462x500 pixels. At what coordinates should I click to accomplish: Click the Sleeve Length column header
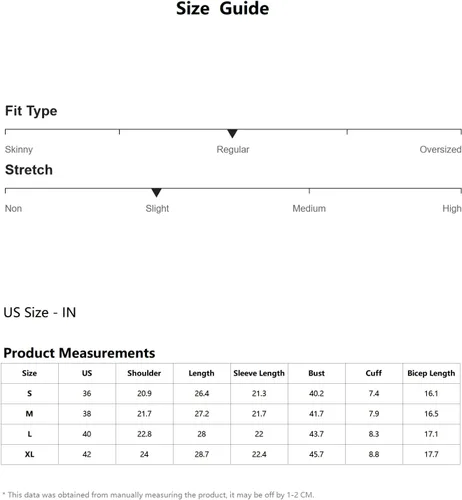click(259, 373)
